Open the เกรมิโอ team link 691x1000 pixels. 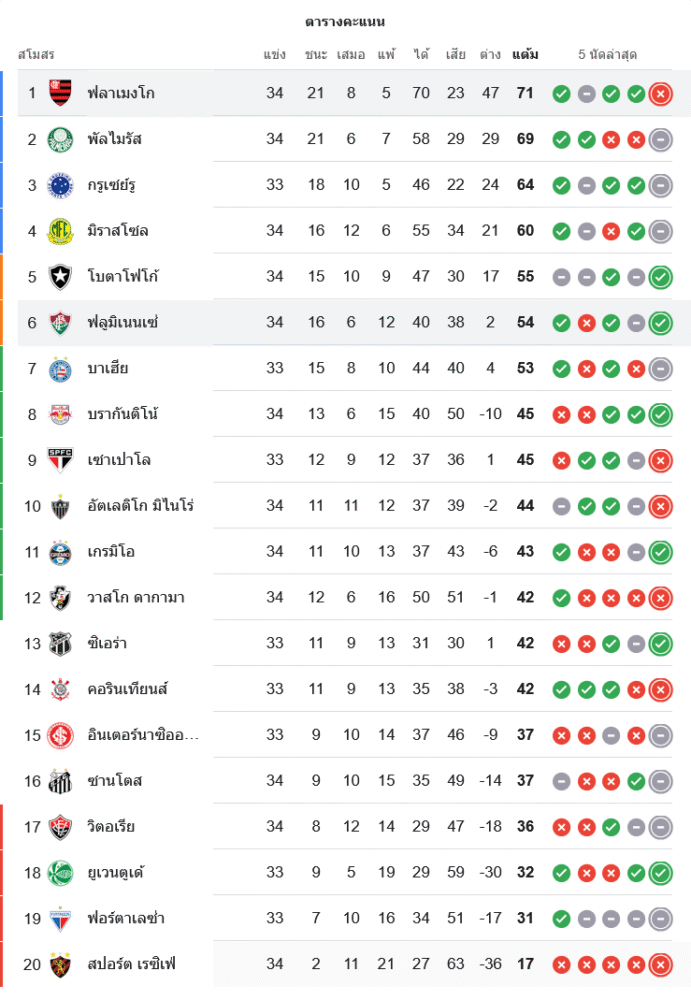tap(111, 552)
